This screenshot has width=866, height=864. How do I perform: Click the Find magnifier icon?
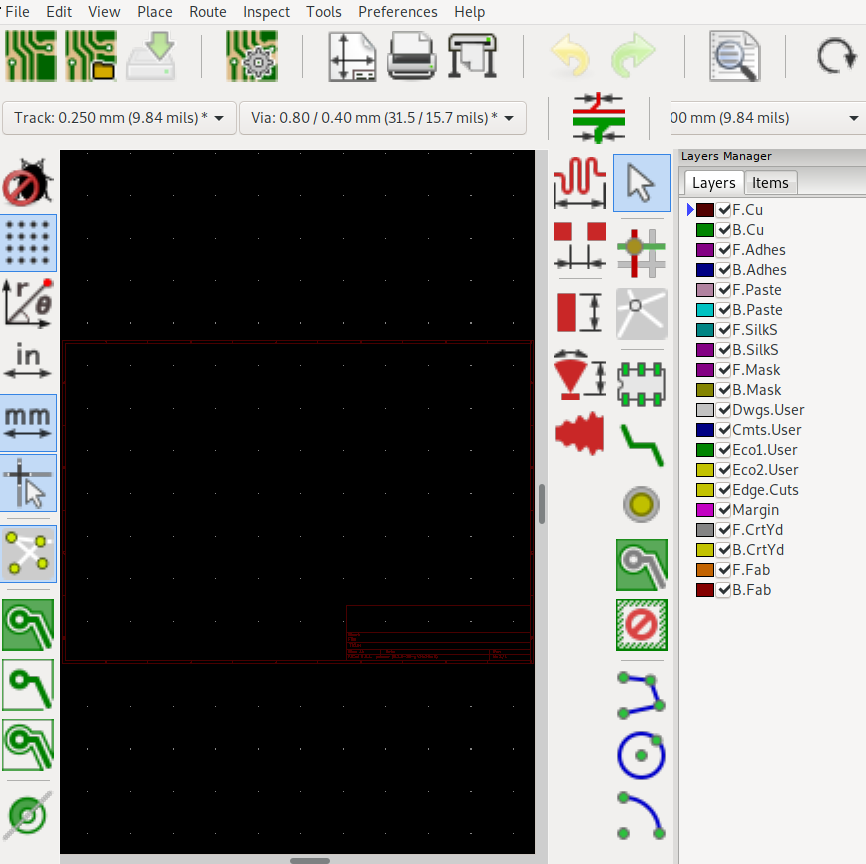click(735, 56)
